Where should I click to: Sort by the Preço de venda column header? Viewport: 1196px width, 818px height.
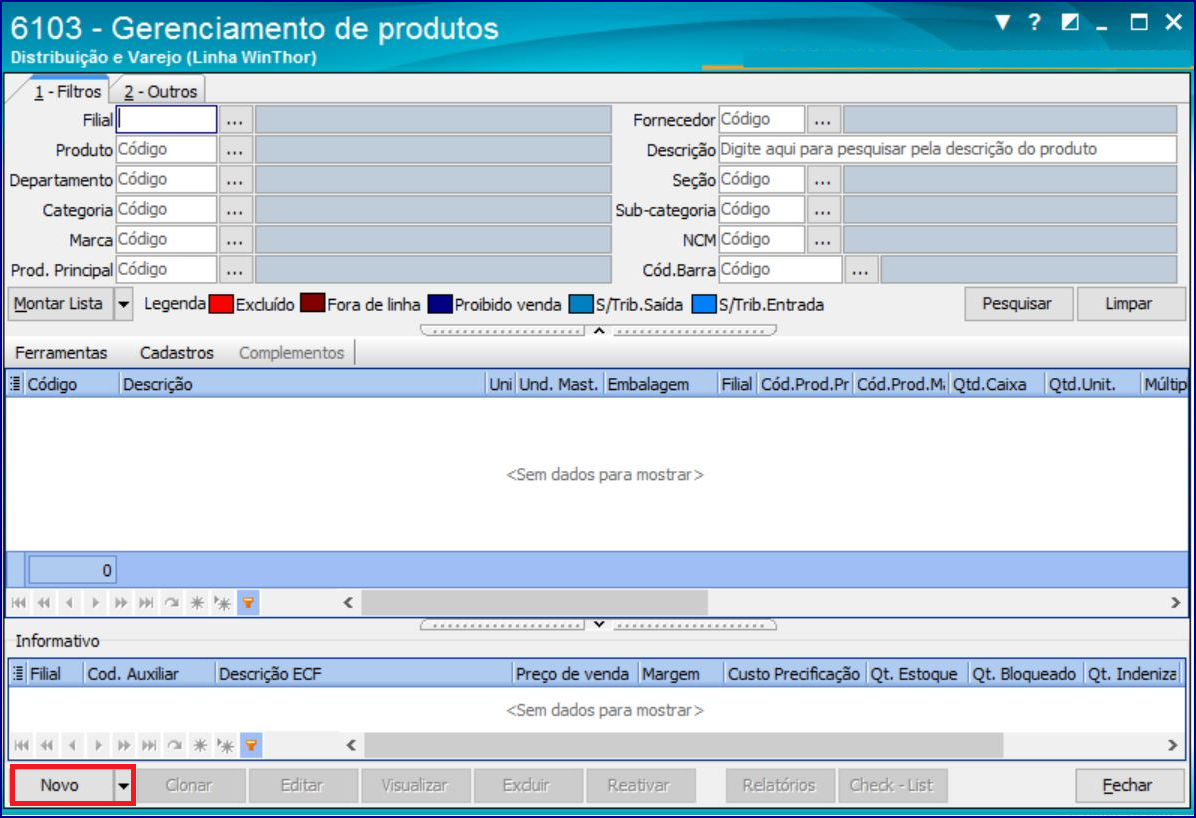[575, 674]
